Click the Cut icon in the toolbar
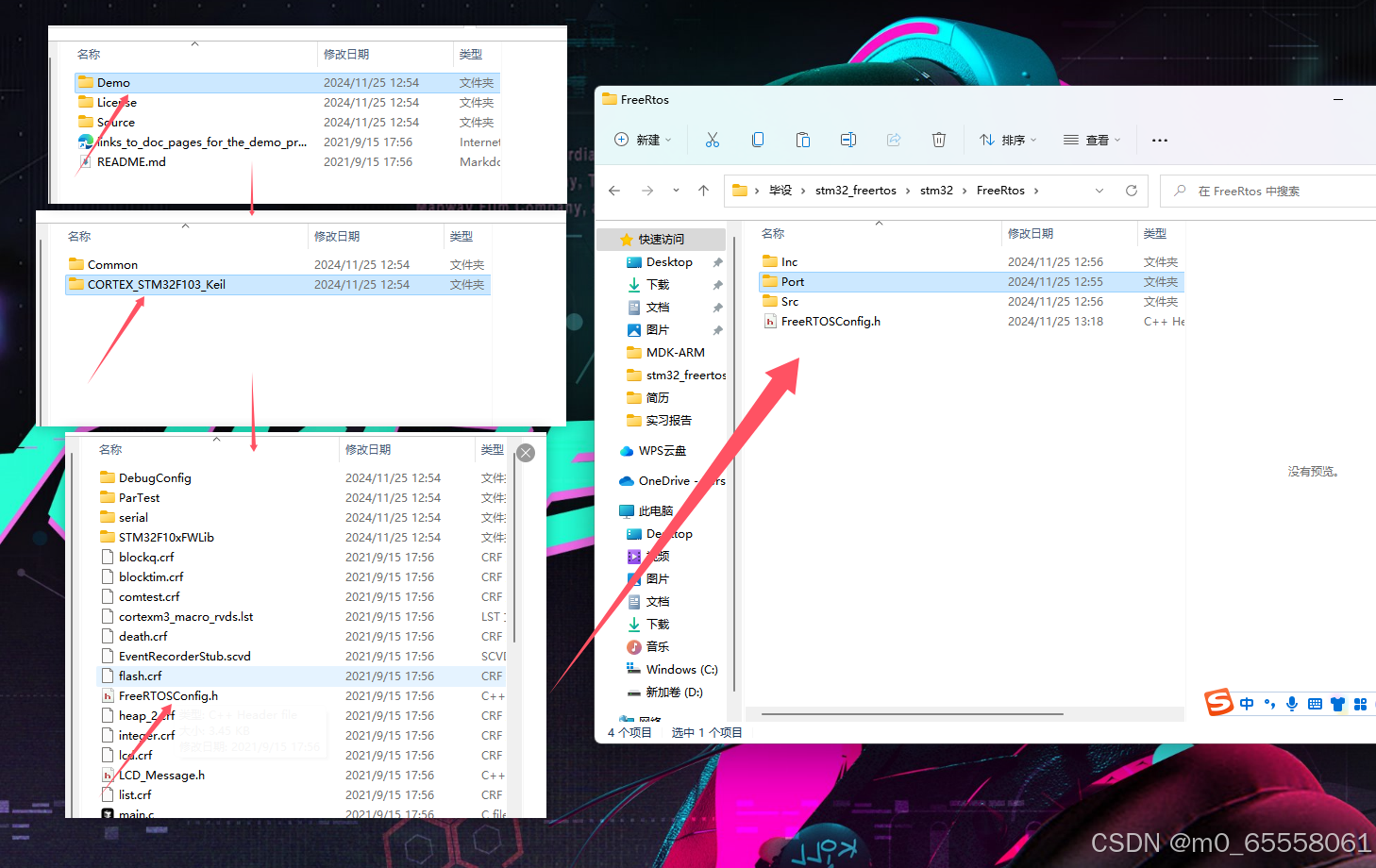 click(712, 139)
